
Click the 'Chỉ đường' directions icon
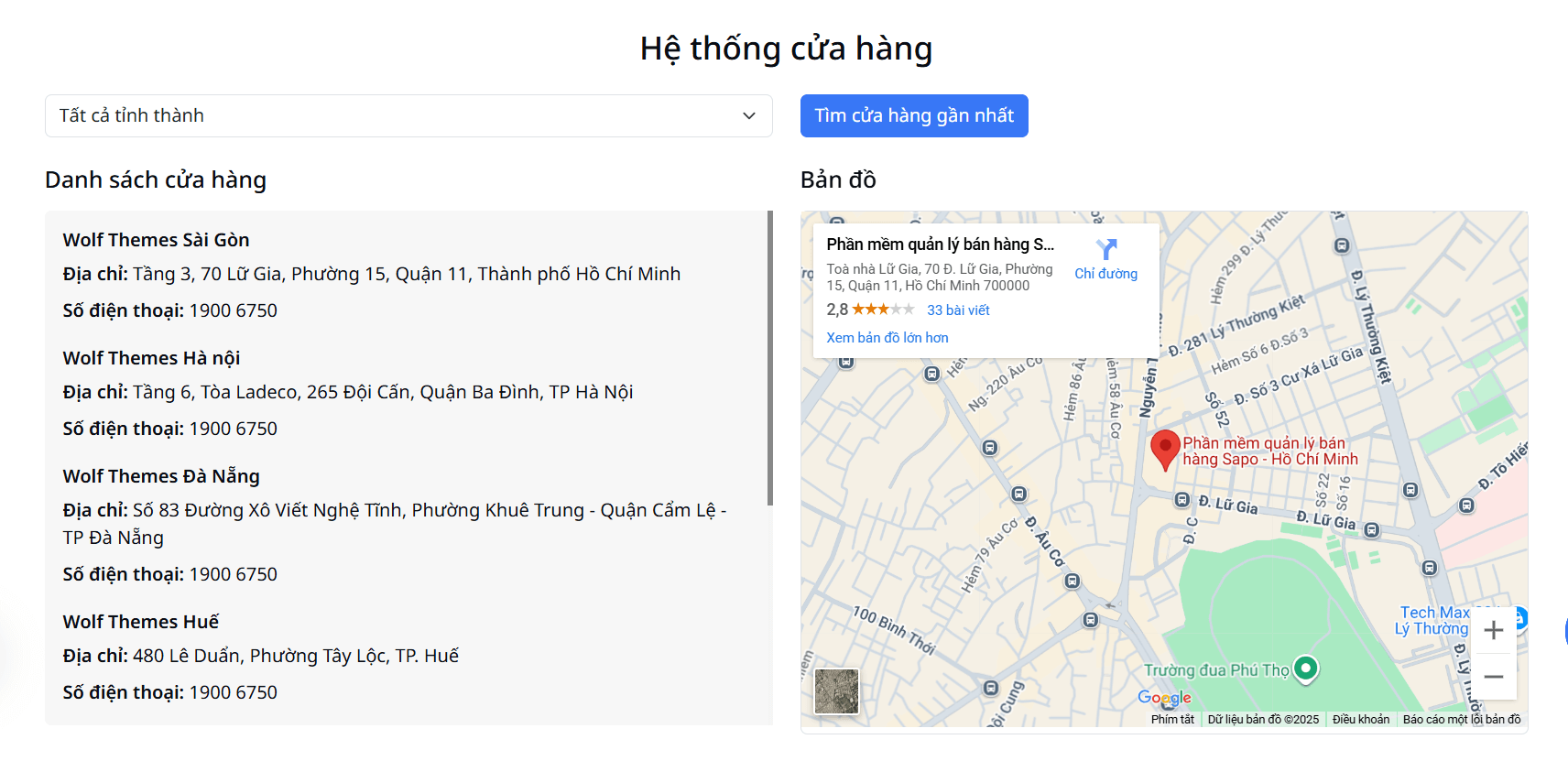pyautogui.click(x=1106, y=250)
